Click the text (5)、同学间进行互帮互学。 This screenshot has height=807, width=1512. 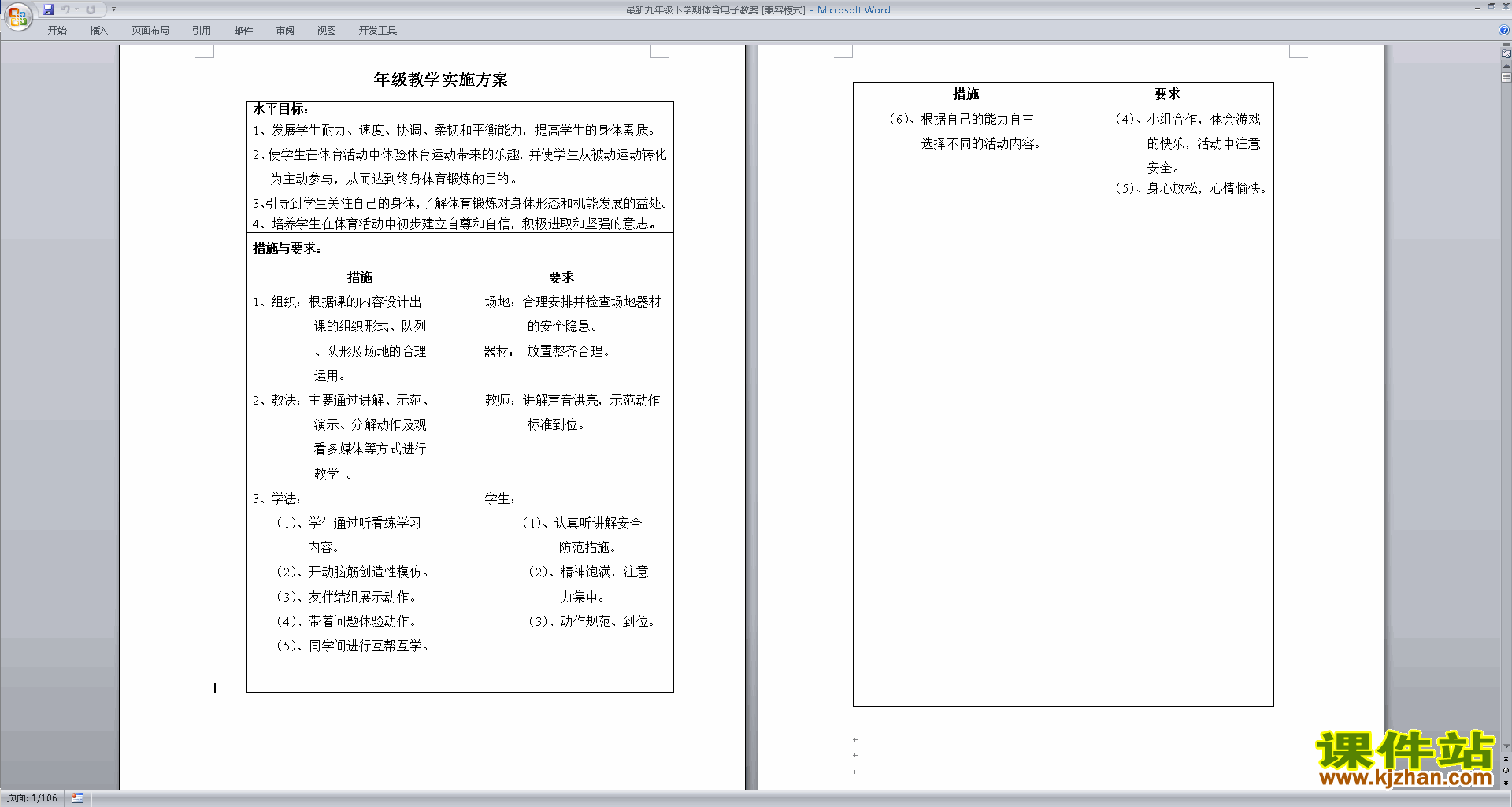pos(352,646)
